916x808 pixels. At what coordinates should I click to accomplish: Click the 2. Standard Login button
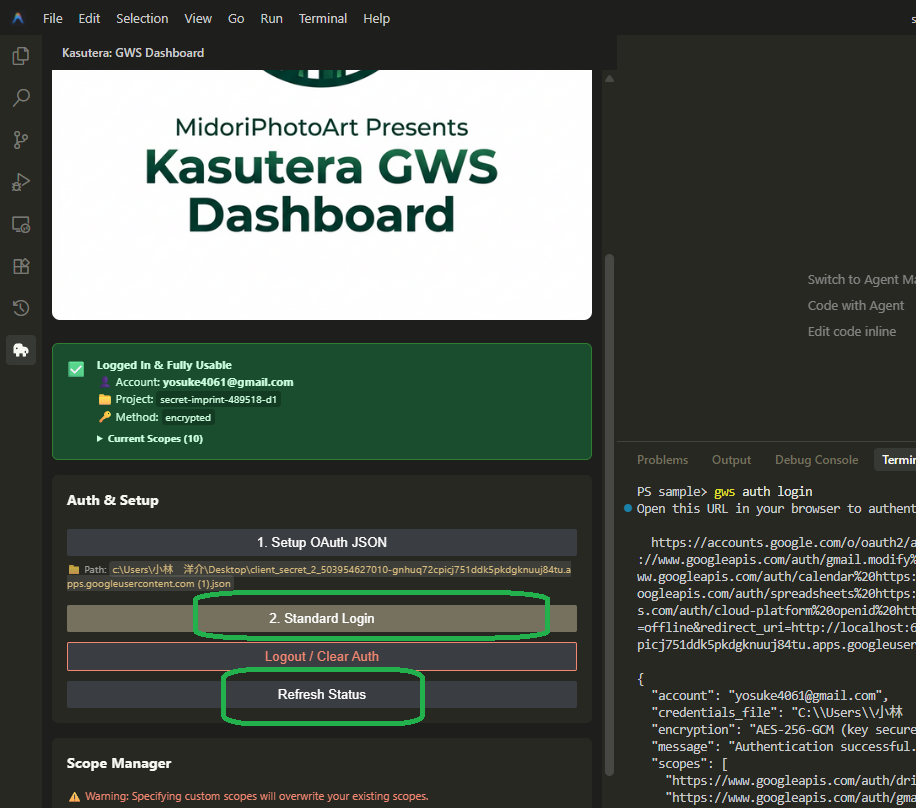click(321, 618)
